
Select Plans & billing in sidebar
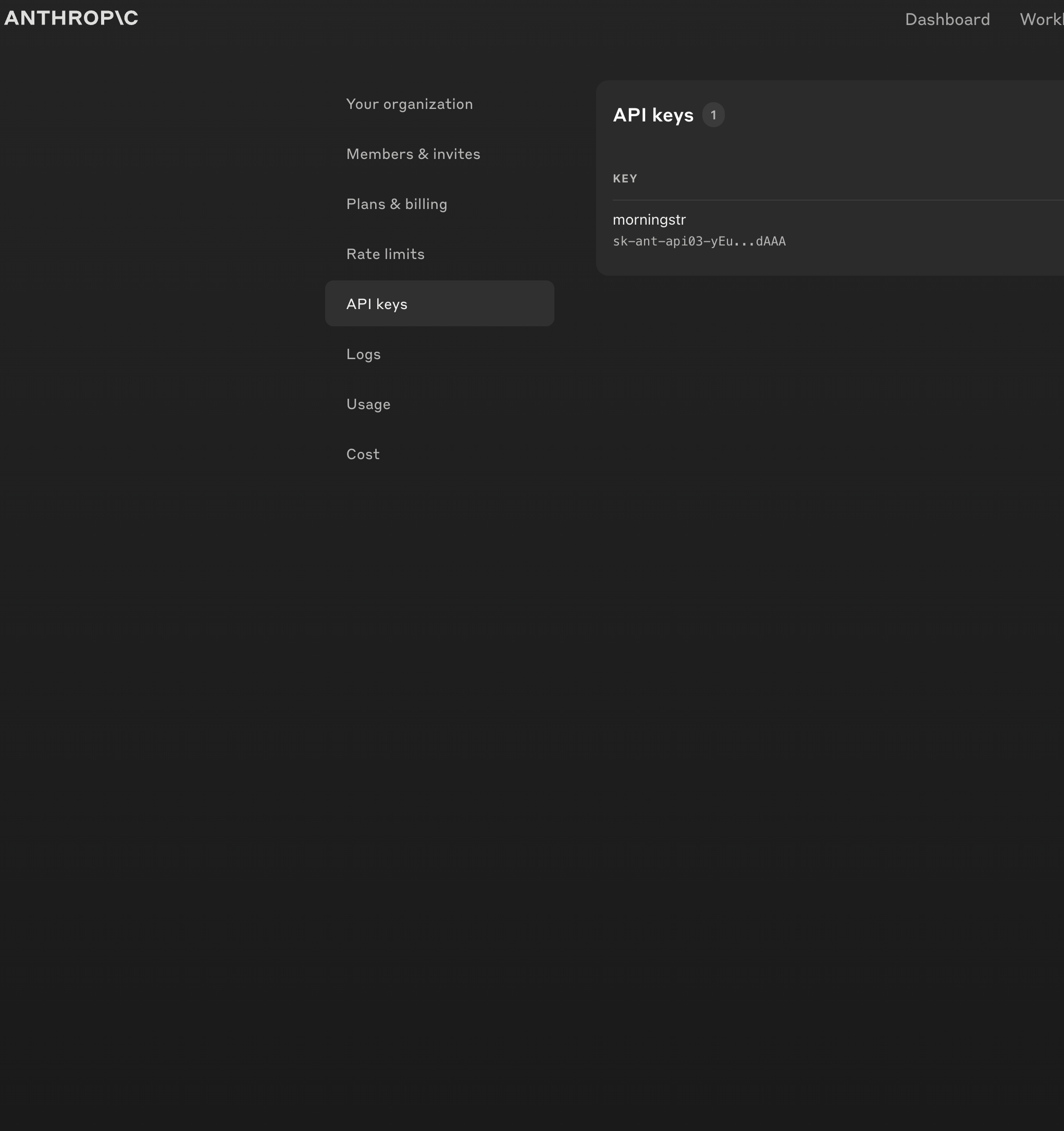click(x=397, y=204)
